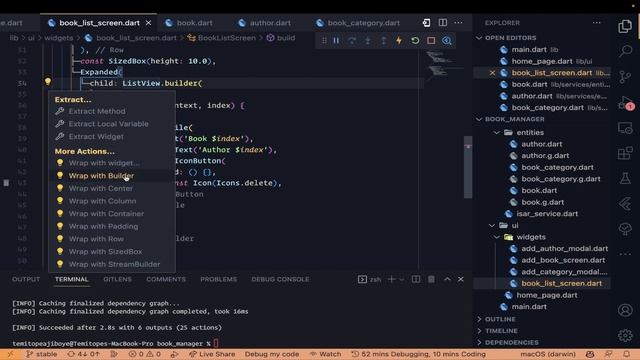Screen dimensions: 640x360
Task: Click Debug my code in status bar
Action: (x=272, y=354)
